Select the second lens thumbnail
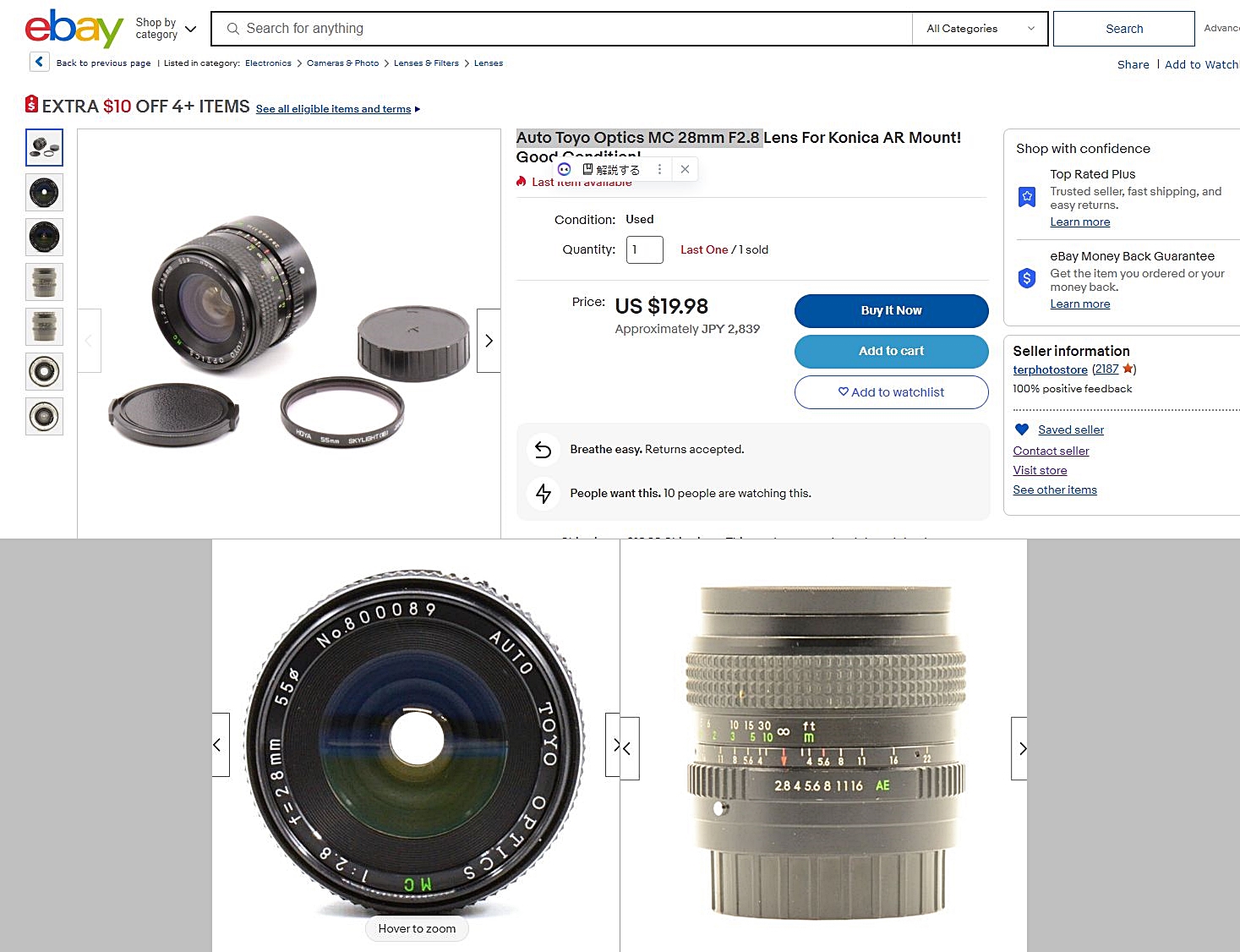This screenshot has width=1240, height=952. pos(44,193)
